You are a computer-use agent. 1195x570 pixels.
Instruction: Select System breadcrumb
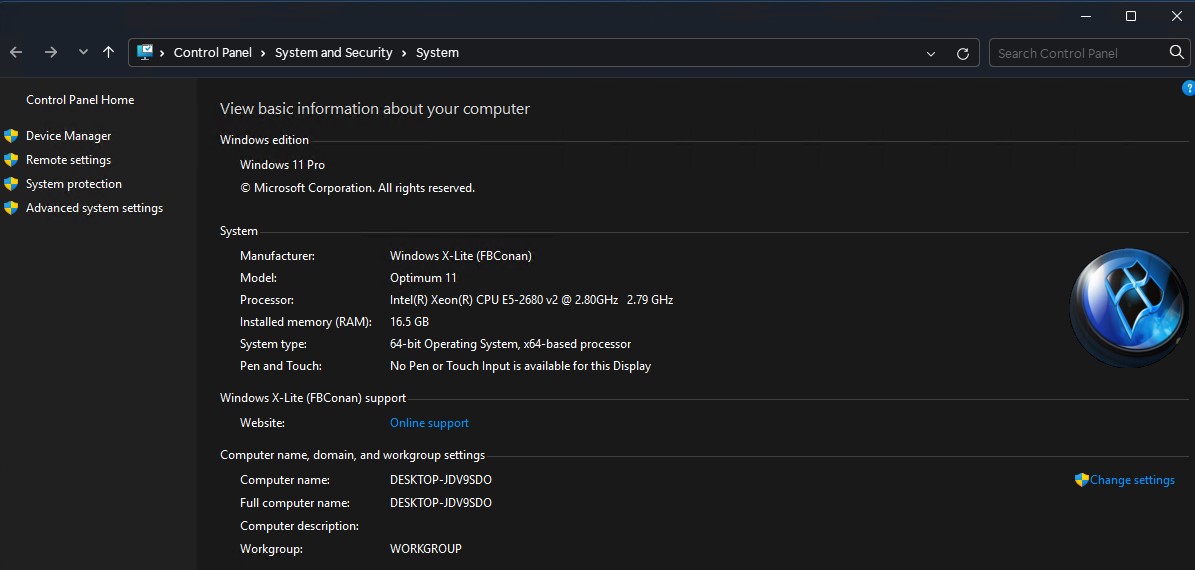pyautogui.click(x=437, y=53)
